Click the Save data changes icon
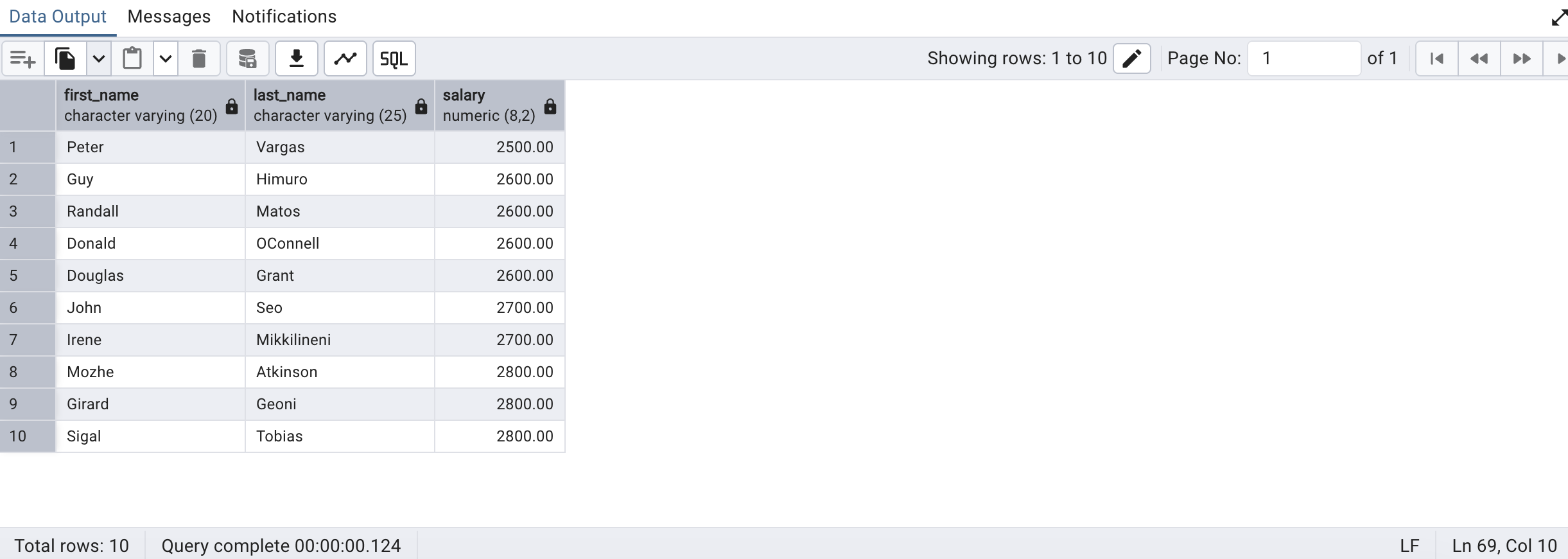The image size is (1568, 559). point(247,59)
